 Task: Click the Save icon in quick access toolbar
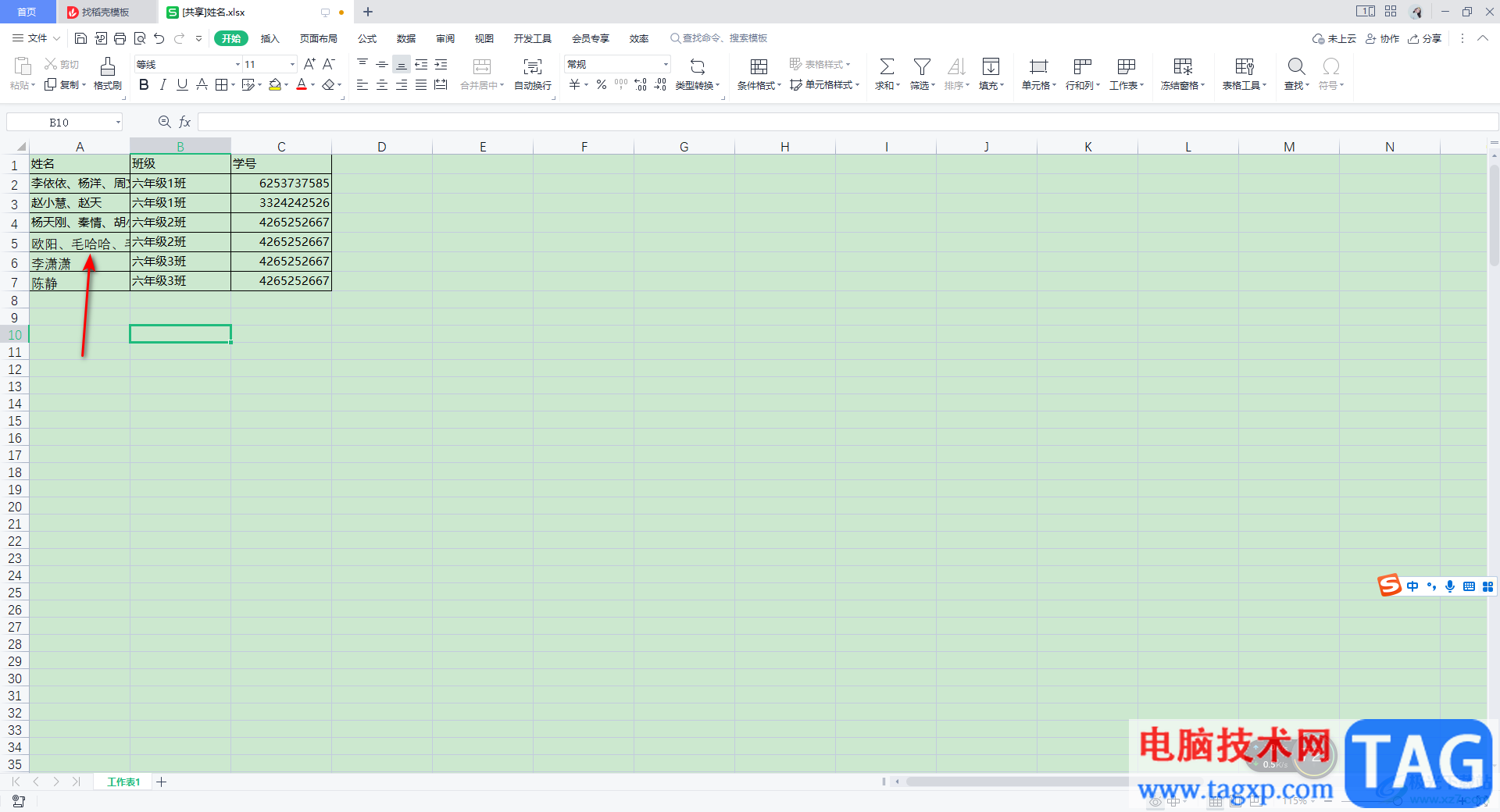tap(80, 38)
